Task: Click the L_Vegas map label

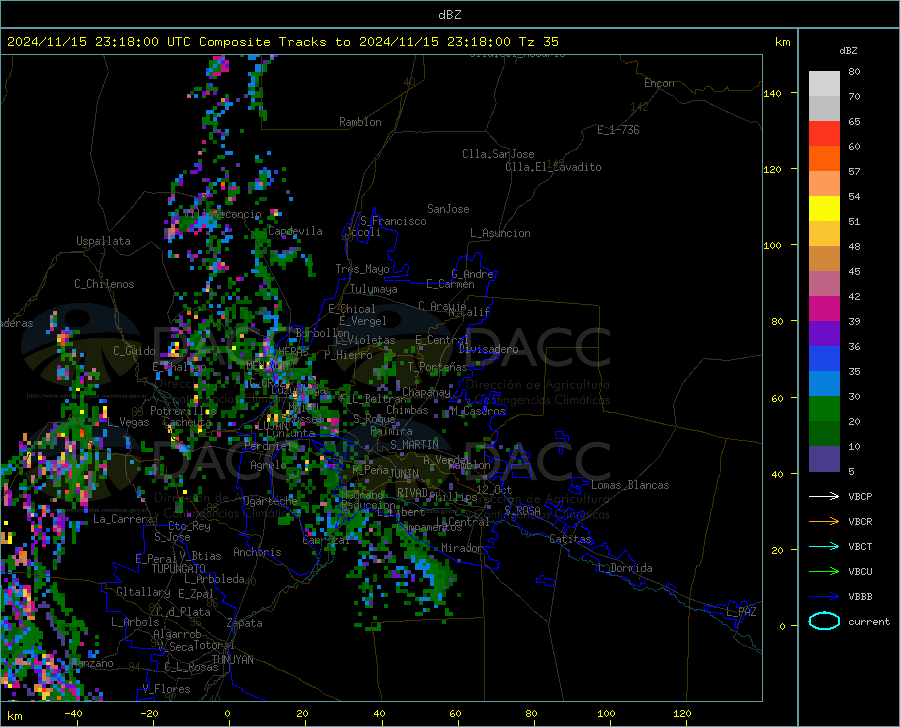Action: coord(129,422)
